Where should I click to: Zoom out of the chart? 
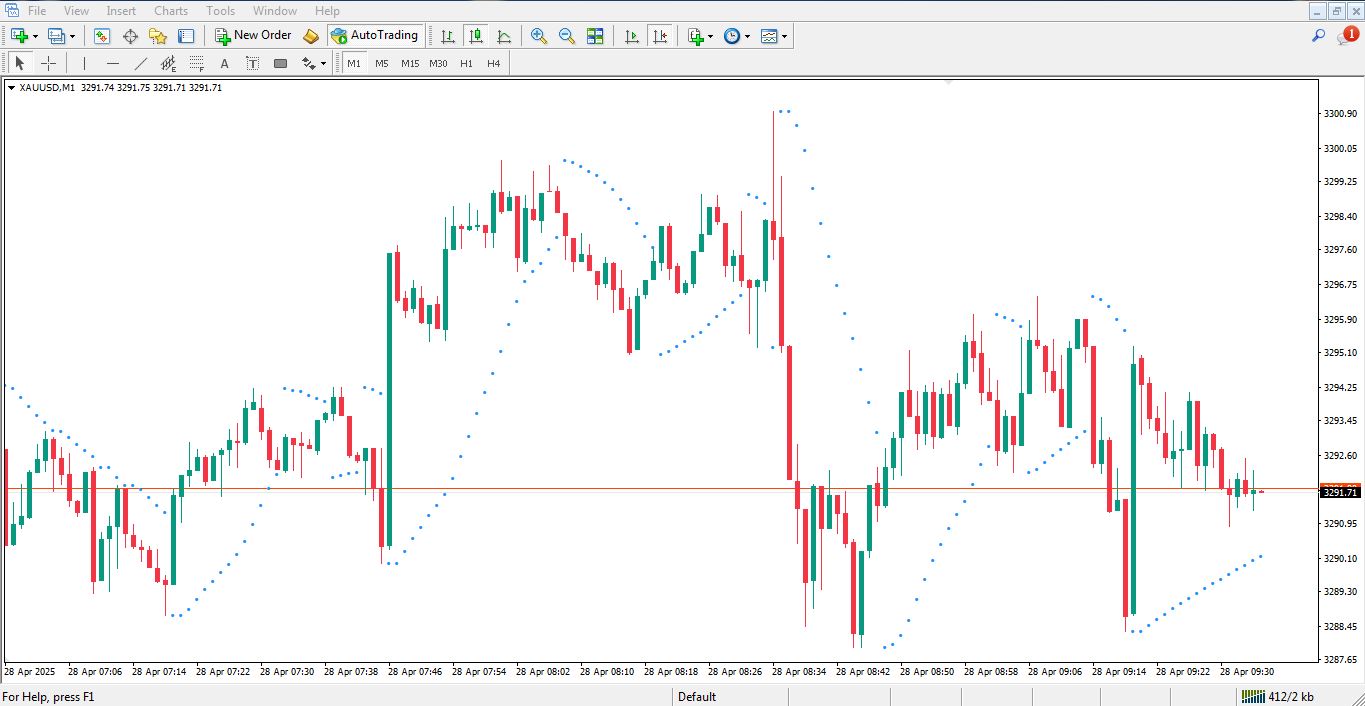[566, 36]
